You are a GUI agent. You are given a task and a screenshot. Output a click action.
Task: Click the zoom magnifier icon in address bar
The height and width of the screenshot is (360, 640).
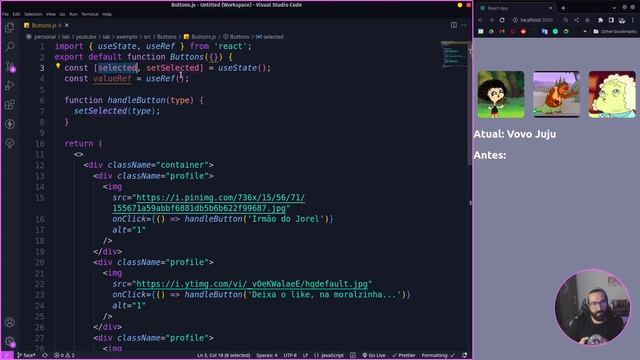[566, 20]
